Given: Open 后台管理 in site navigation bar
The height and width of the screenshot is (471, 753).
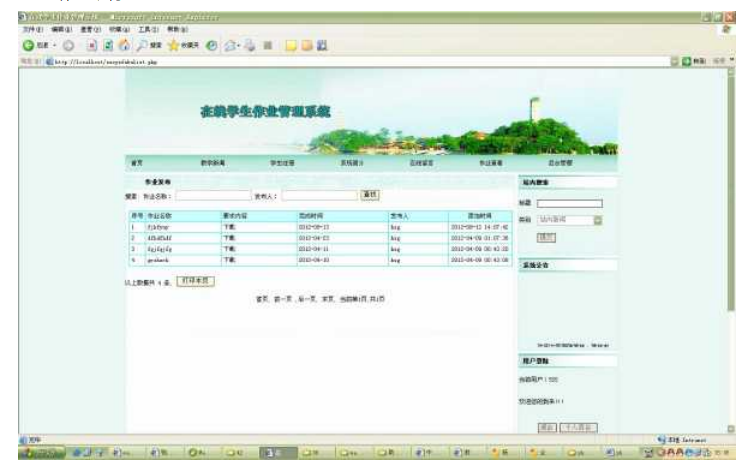Looking at the screenshot, I should tap(560, 163).
